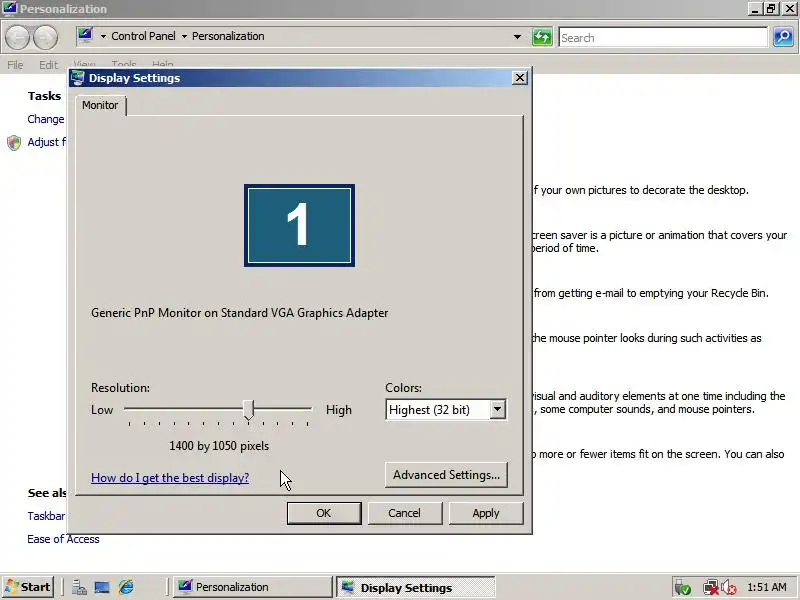Click the monitor 1 preview thumbnail

tap(299, 225)
